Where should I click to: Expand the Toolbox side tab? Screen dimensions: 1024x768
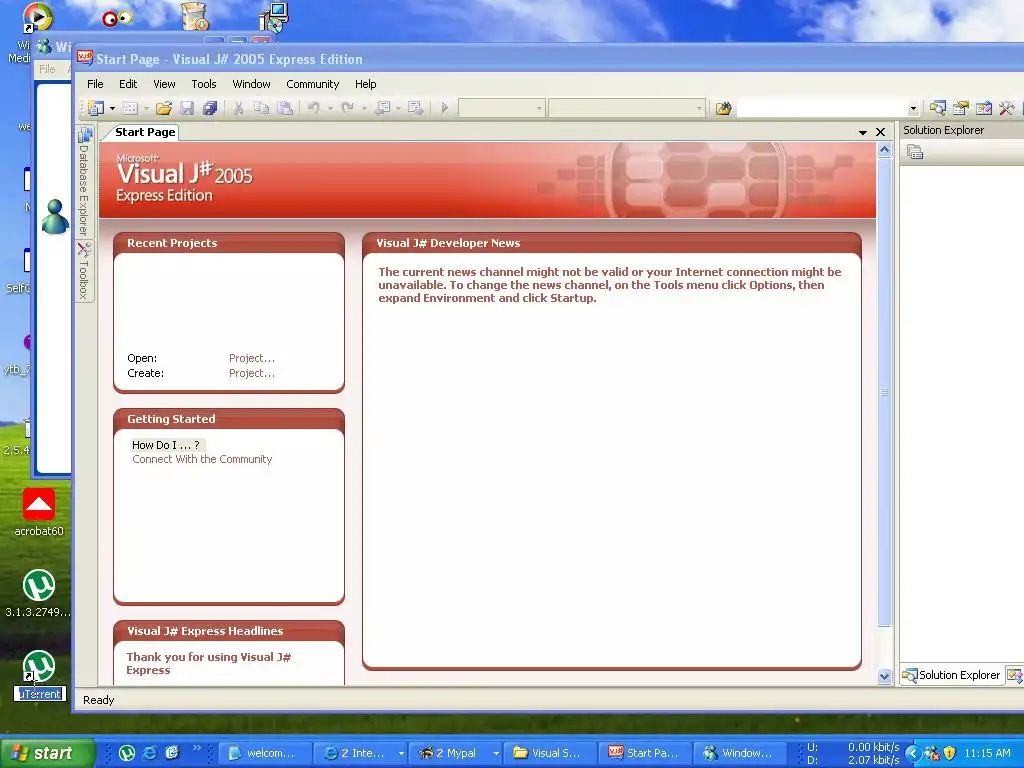84,271
